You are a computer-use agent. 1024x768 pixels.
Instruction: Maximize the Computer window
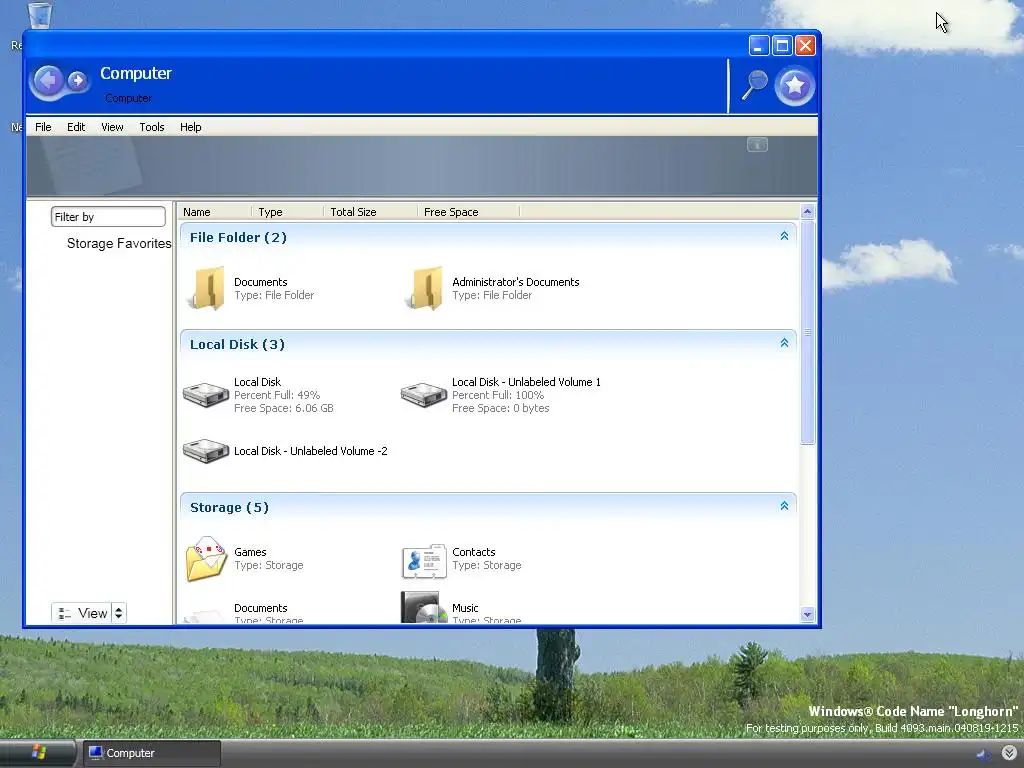(782, 45)
